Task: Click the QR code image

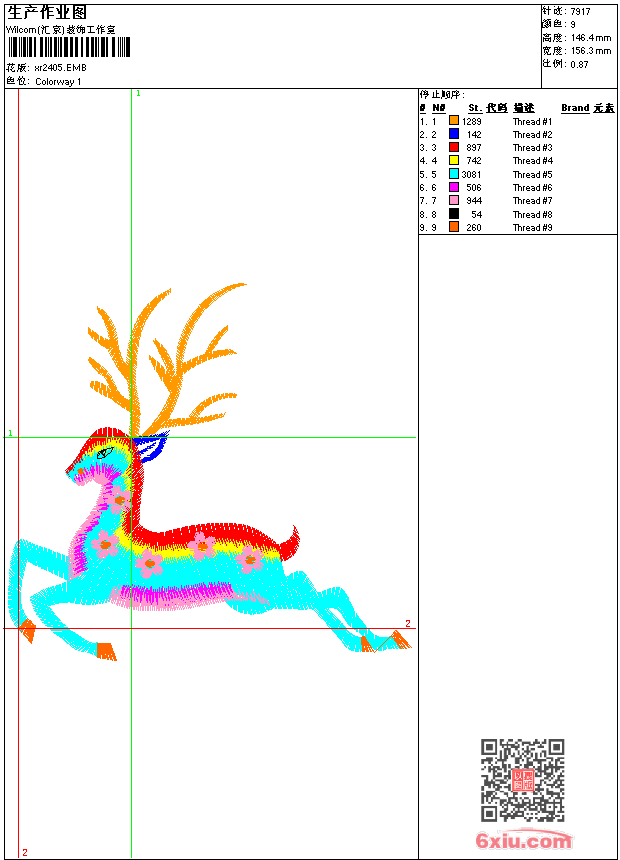Action: [x=523, y=780]
